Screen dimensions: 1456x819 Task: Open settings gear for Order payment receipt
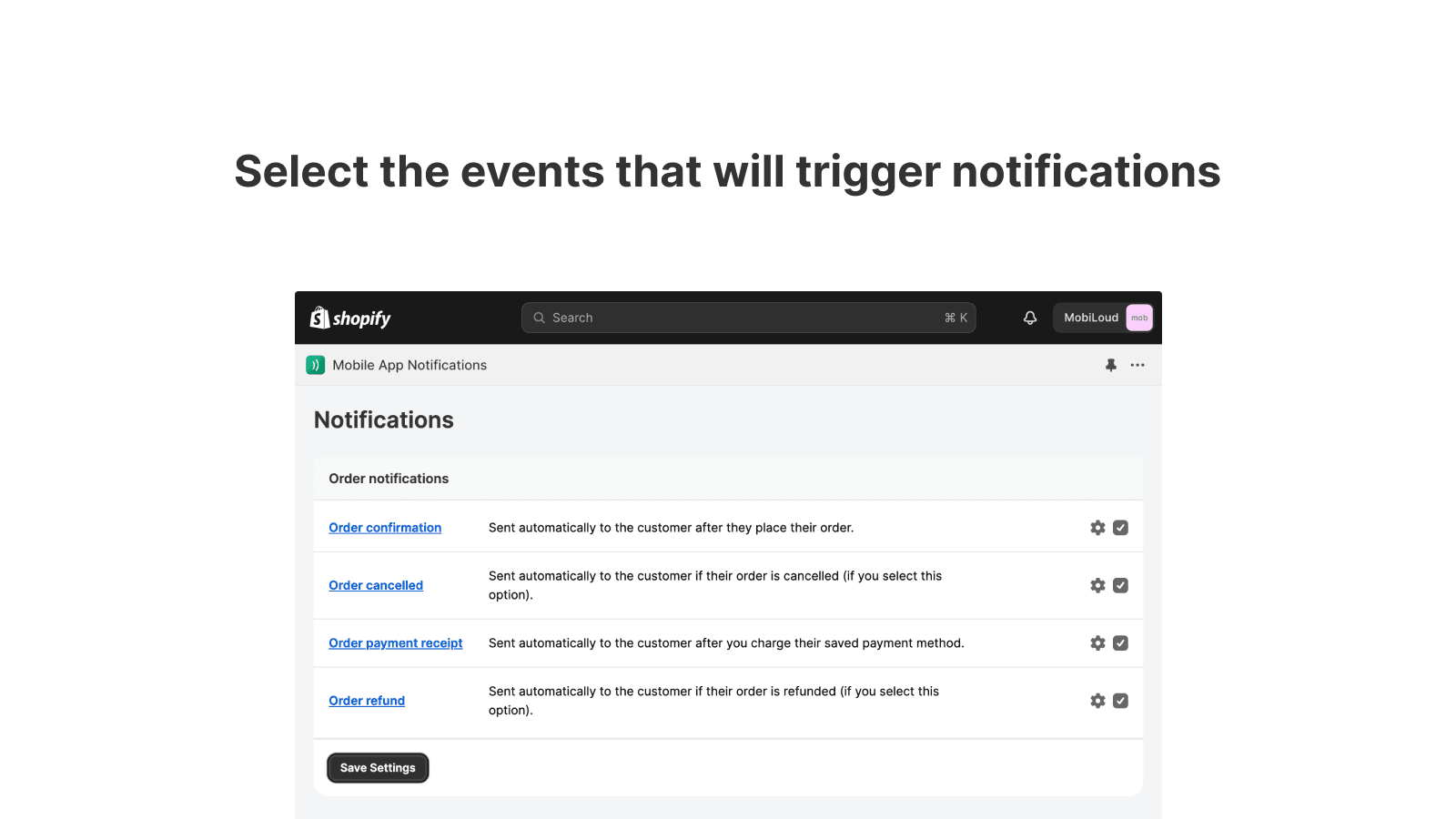(x=1097, y=643)
